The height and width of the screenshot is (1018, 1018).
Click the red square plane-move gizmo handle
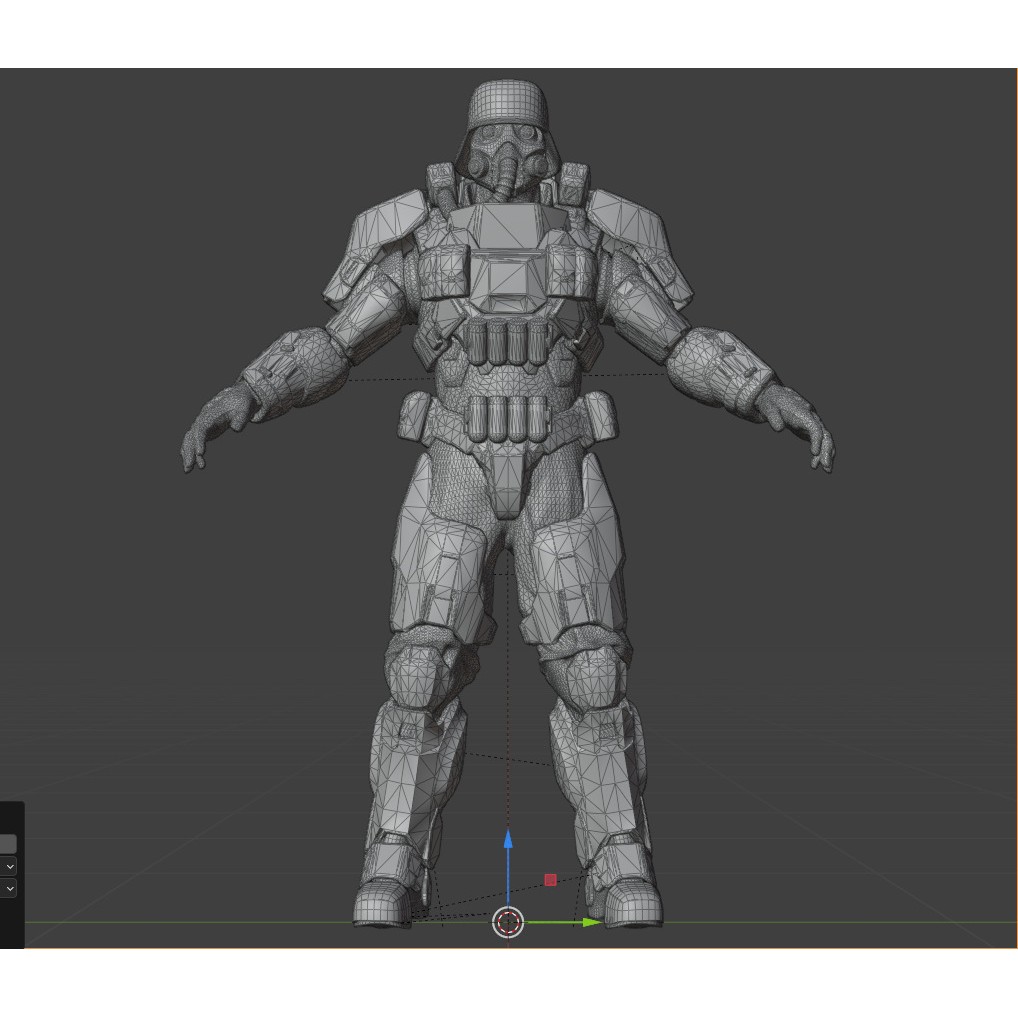click(551, 880)
